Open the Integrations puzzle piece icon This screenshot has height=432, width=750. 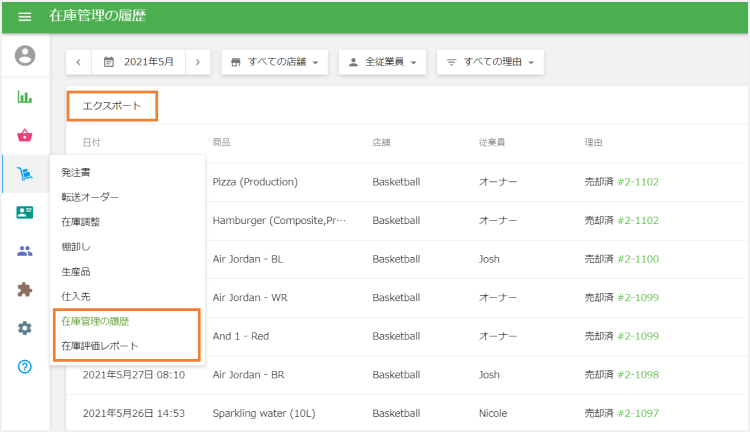click(x=25, y=289)
